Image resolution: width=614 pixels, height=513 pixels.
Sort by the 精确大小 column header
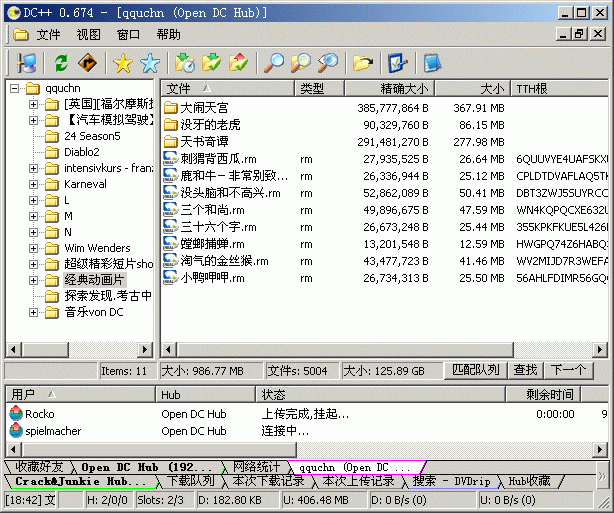click(389, 89)
